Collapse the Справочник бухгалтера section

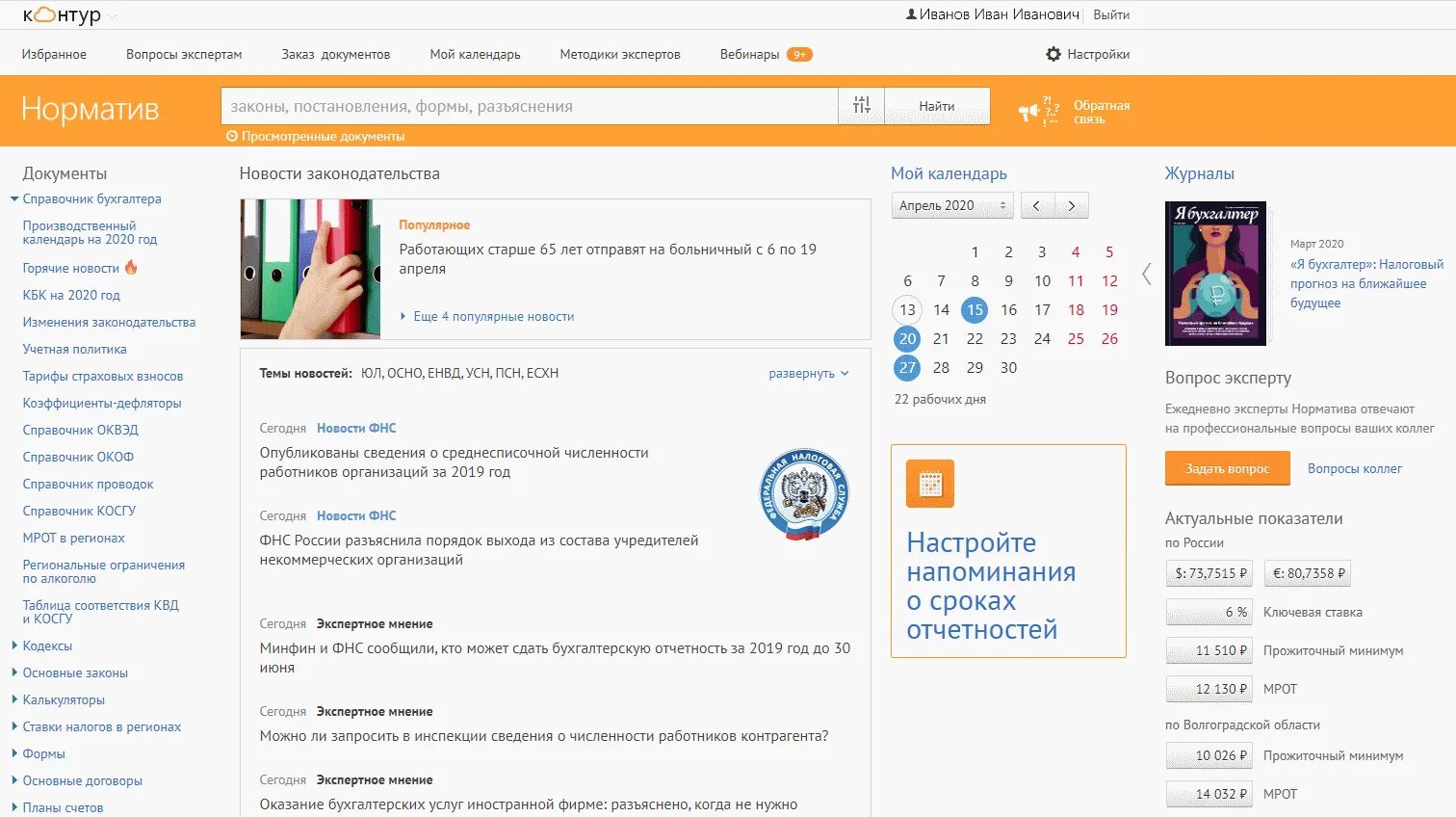click(13, 199)
